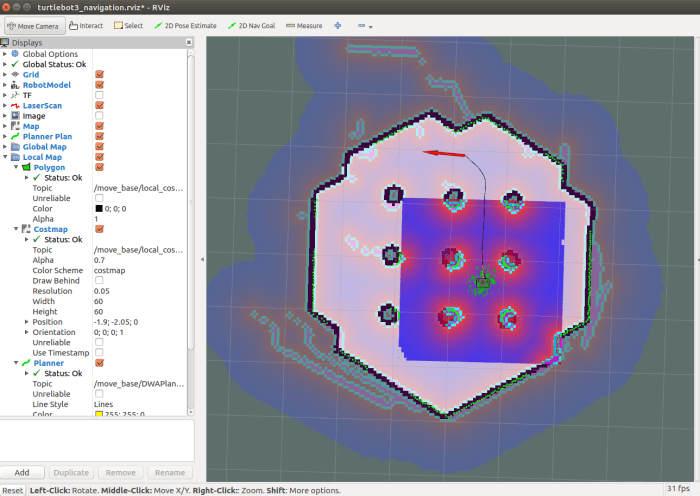
Task: Click the Image display icon
Action: 15,116
